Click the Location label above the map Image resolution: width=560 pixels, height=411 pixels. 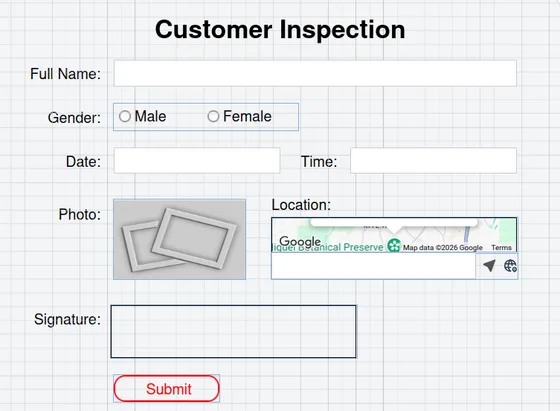click(x=301, y=205)
